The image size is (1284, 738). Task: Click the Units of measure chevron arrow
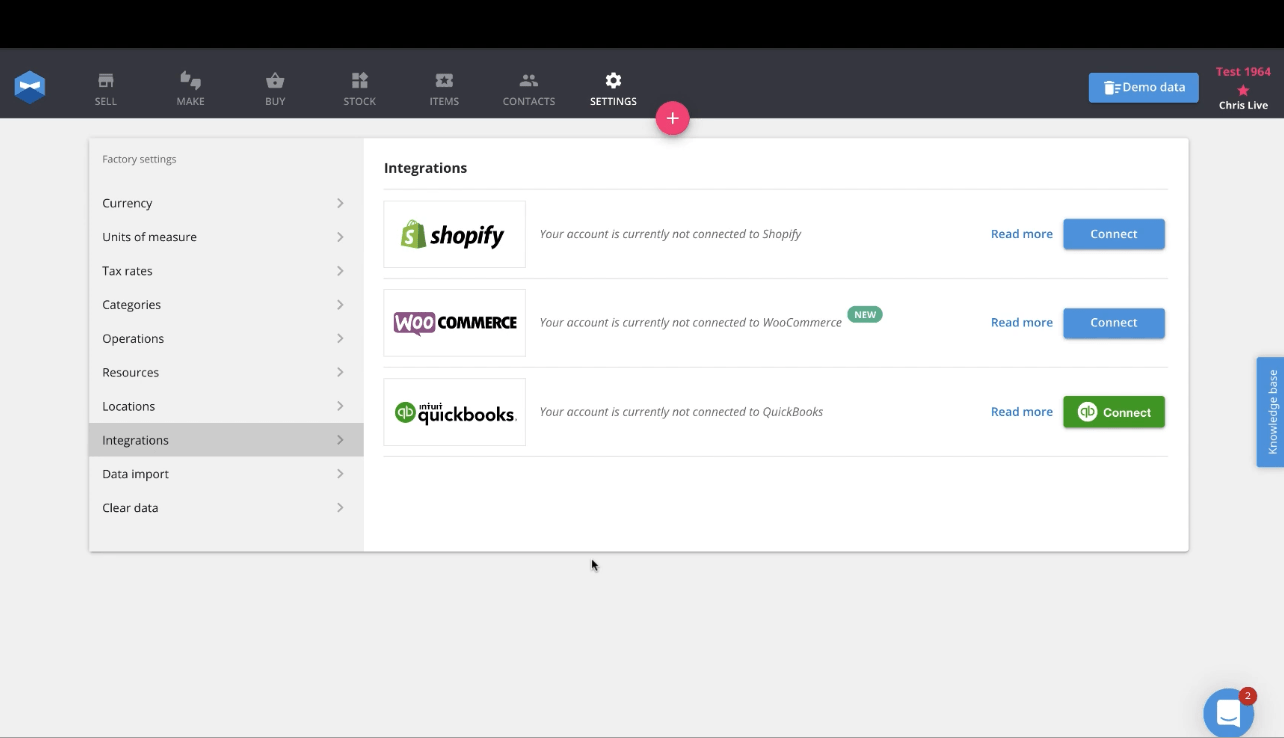[x=340, y=237]
